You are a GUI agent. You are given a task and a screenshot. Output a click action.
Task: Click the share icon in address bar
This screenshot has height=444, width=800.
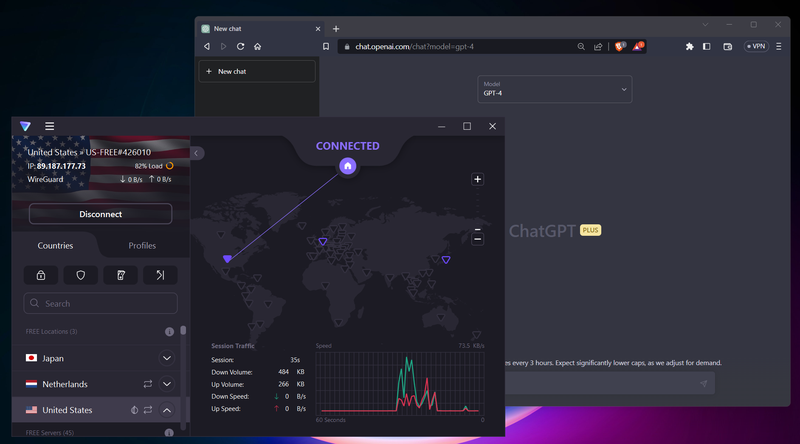click(598, 46)
